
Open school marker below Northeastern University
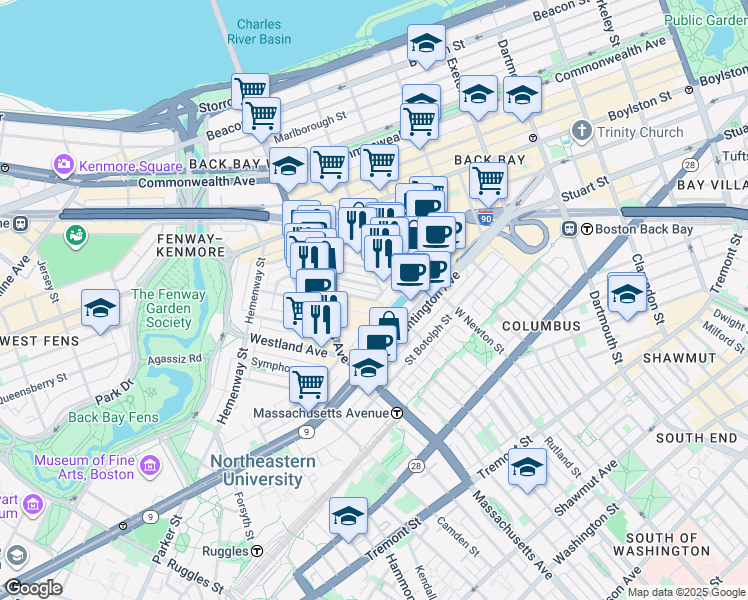(x=348, y=517)
